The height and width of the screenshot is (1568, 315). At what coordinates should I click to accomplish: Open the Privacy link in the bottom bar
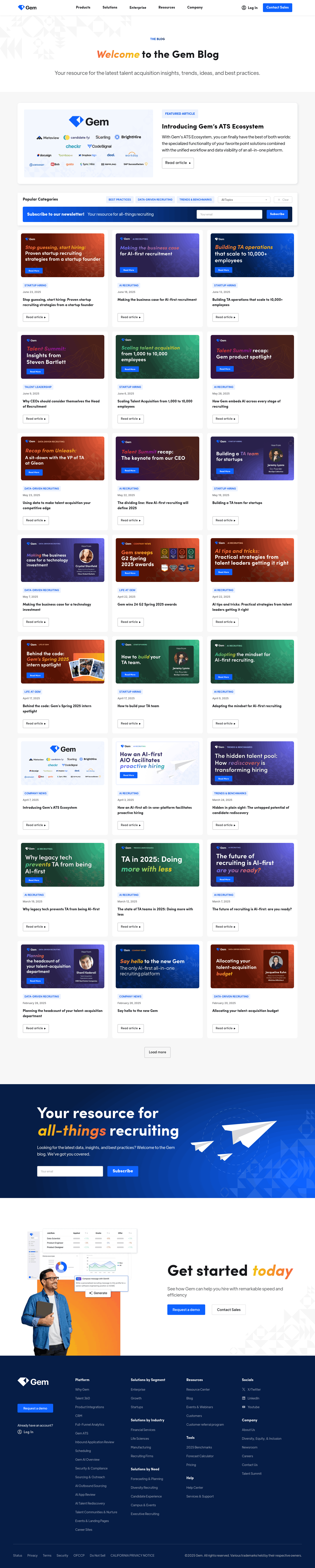tap(32, 1555)
